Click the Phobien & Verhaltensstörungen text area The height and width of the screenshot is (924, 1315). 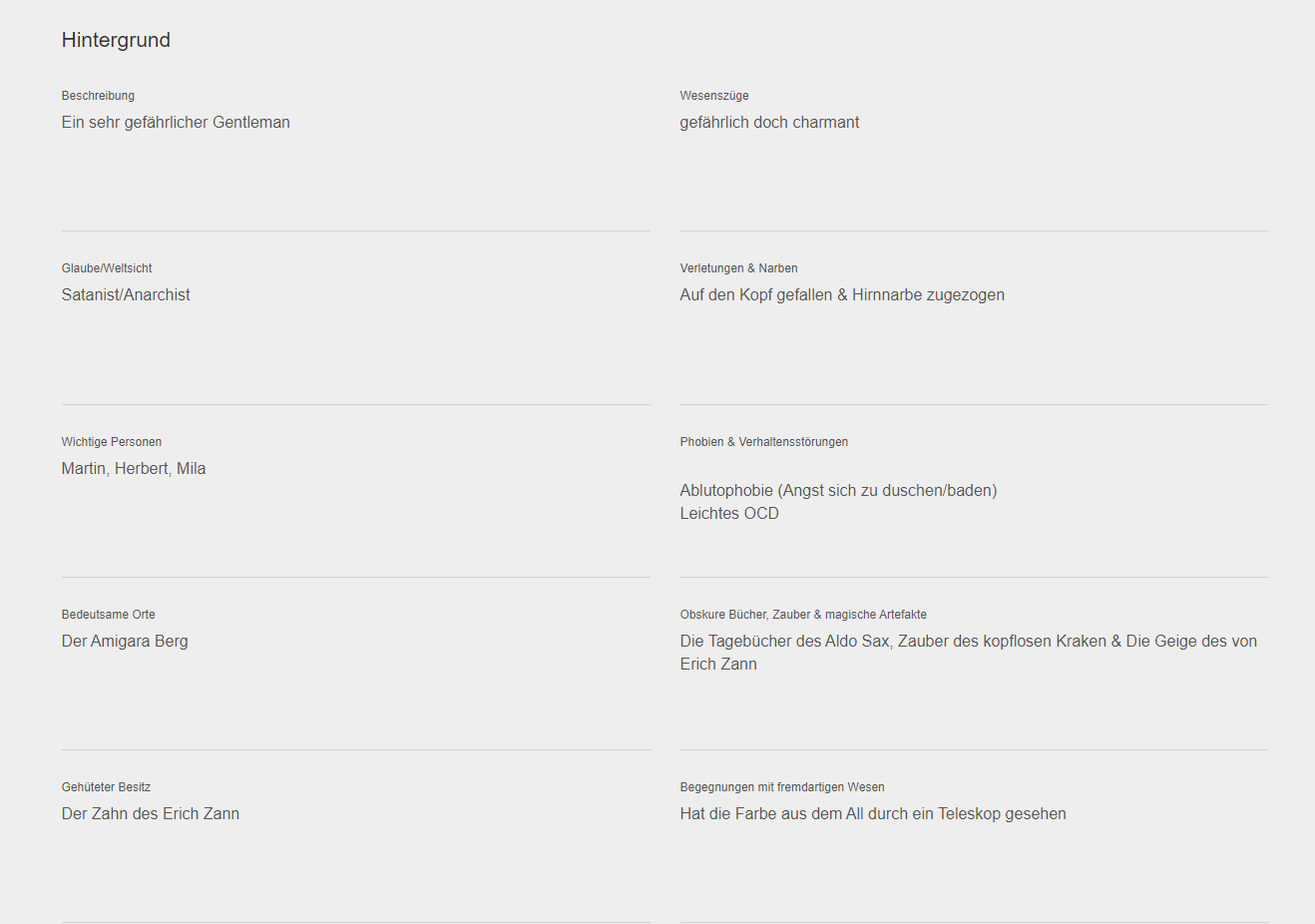click(974, 516)
